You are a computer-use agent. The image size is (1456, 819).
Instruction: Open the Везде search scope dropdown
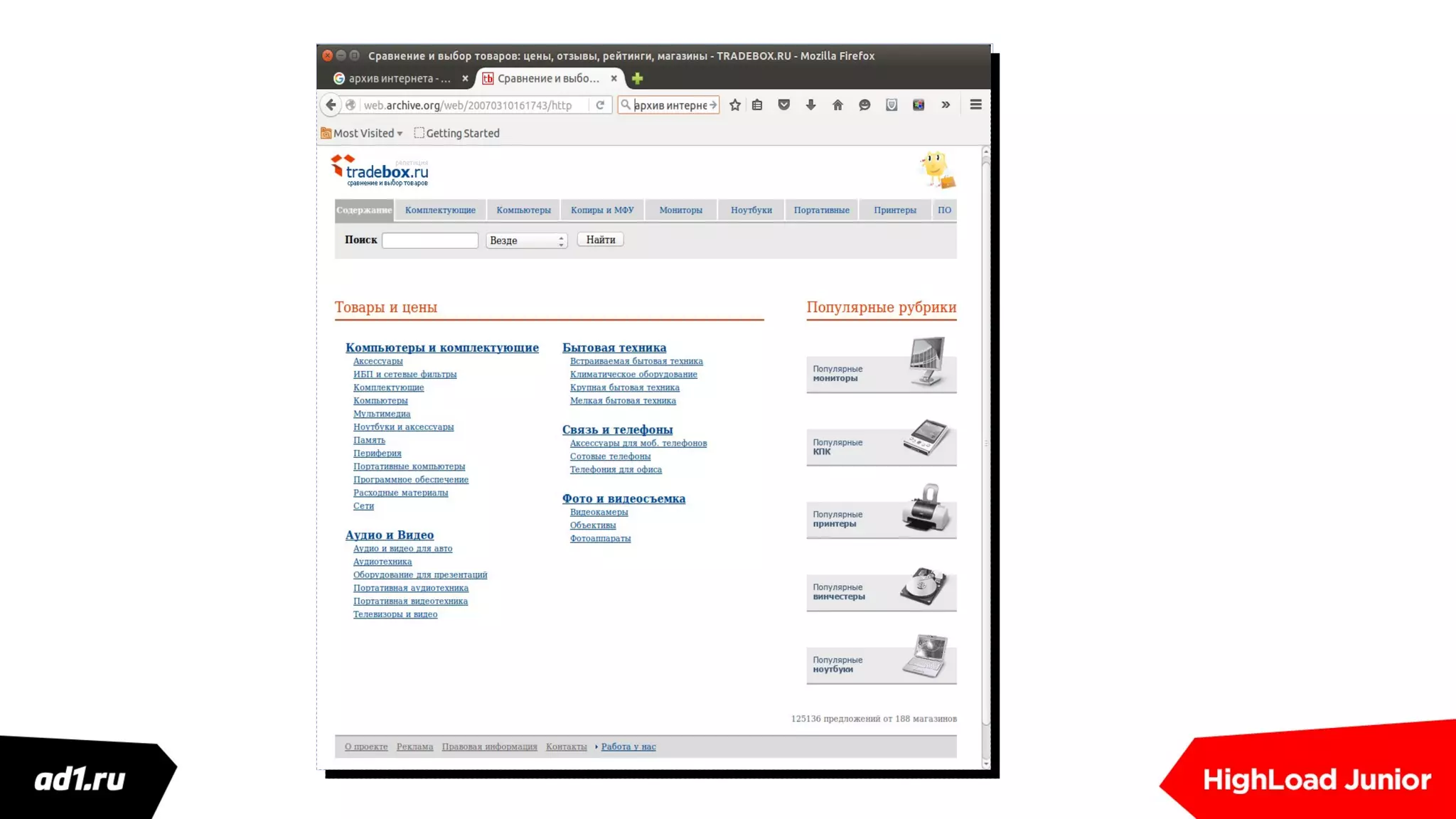[x=526, y=240]
